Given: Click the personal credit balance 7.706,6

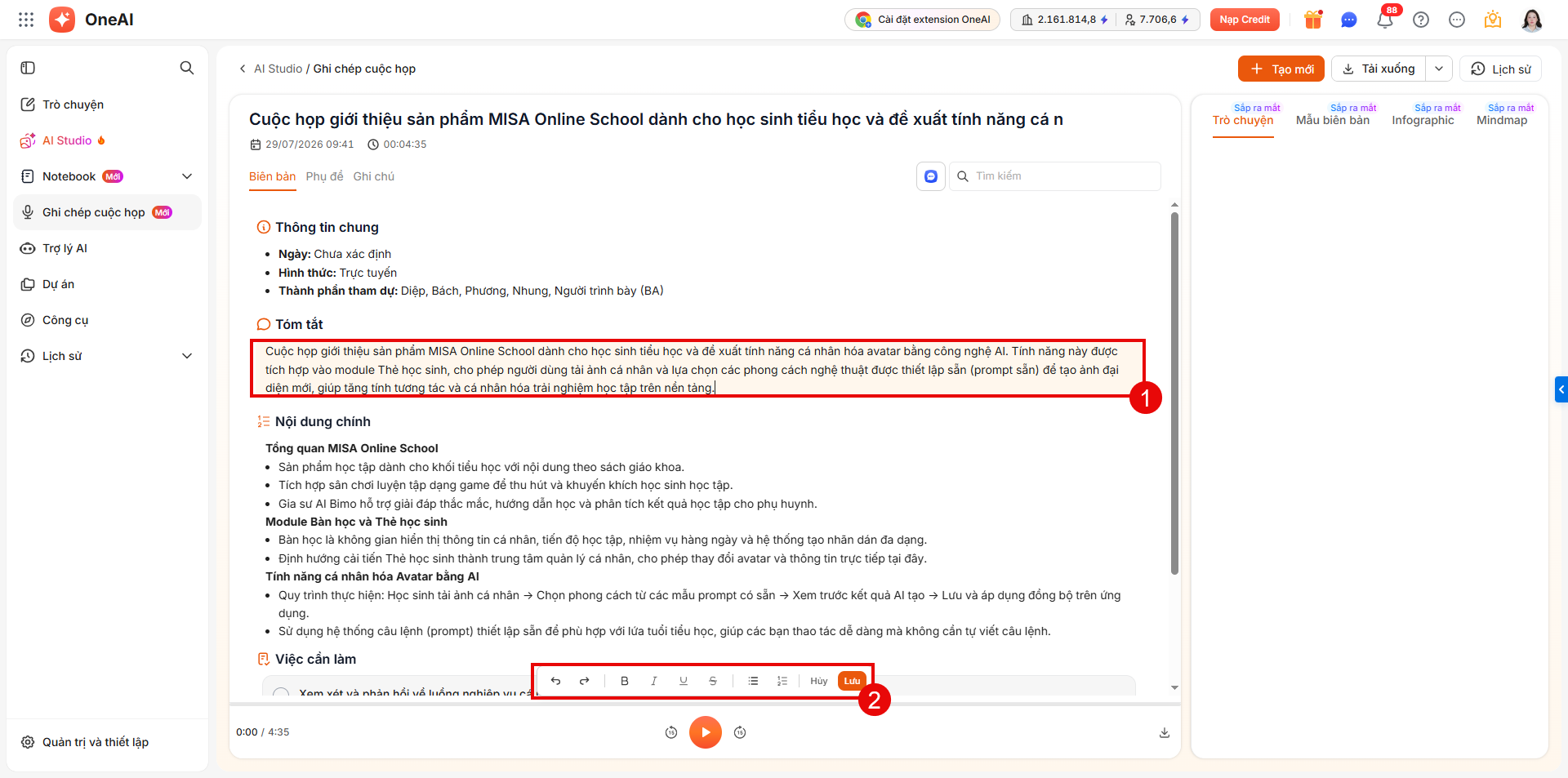Looking at the screenshot, I should 1156,20.
